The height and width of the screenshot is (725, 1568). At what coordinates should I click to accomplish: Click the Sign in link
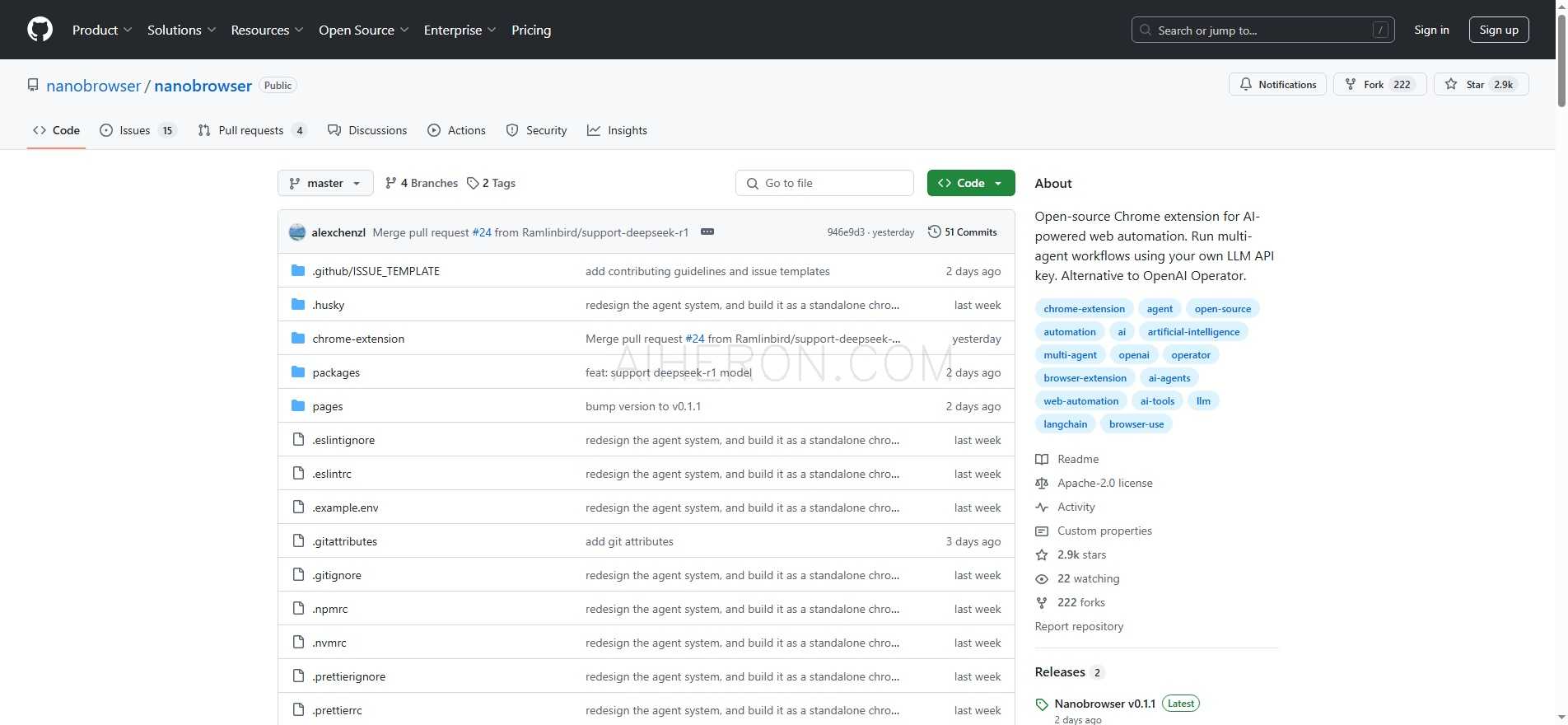pos(1431,30)
